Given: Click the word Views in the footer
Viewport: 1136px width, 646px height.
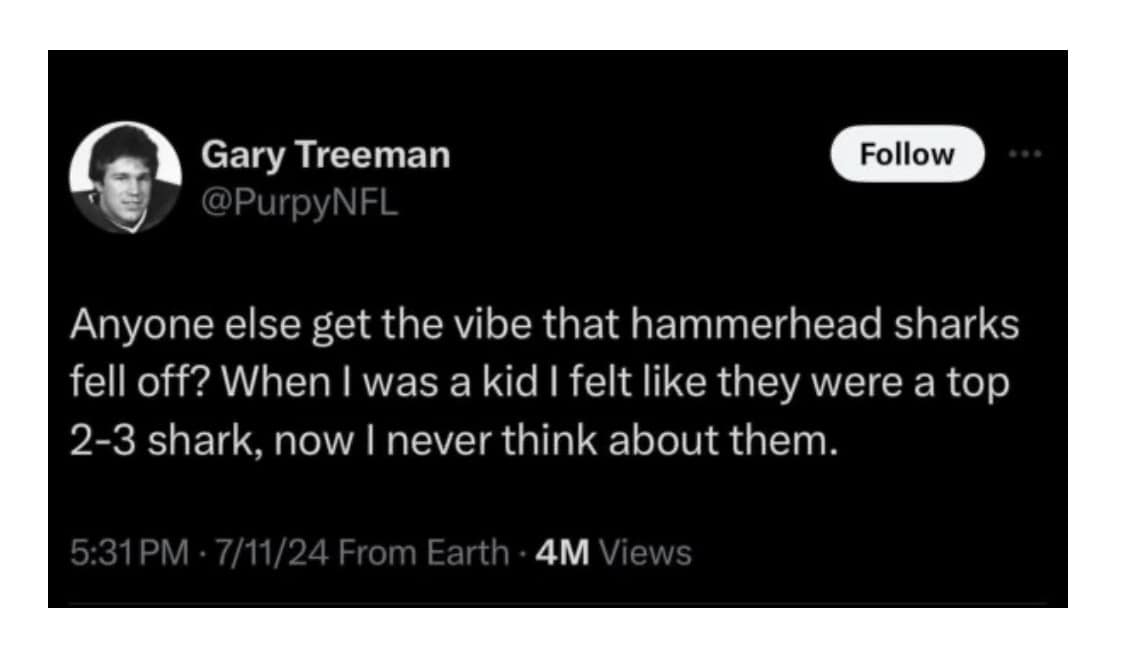Looking at the screenshot, I should click(x=647, y=551).
